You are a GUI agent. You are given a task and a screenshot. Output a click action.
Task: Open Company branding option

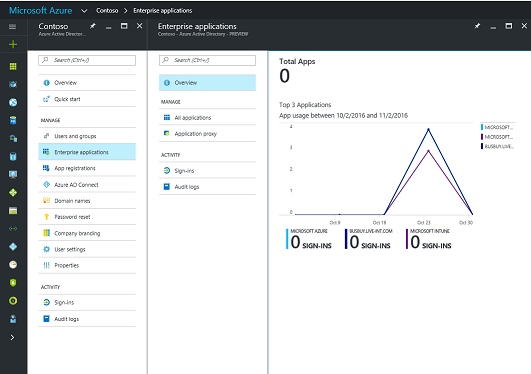(87, 233)
